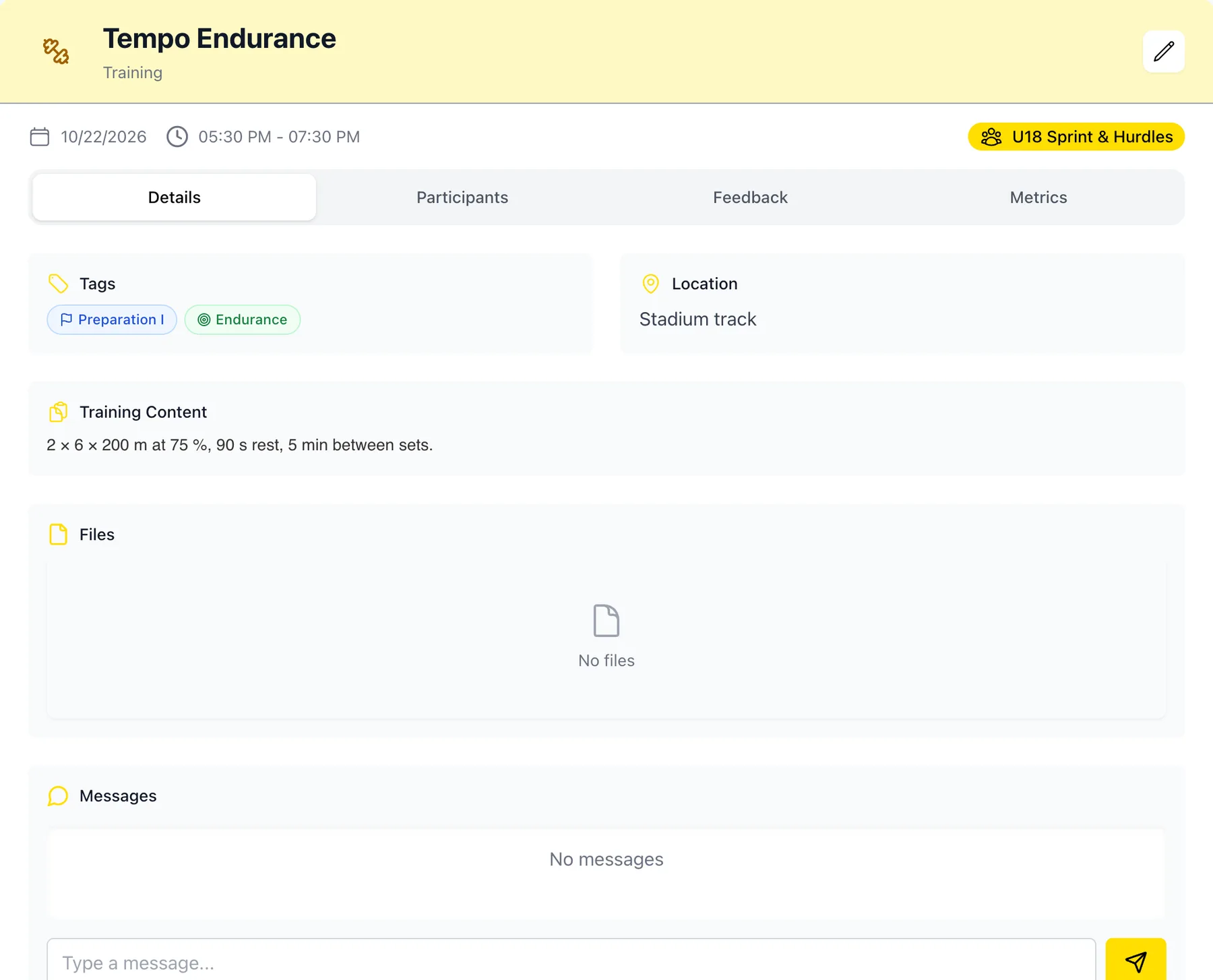
Task: Click the tag icon next to Tags
Action: pyautogui.click(x=59, y=284)
